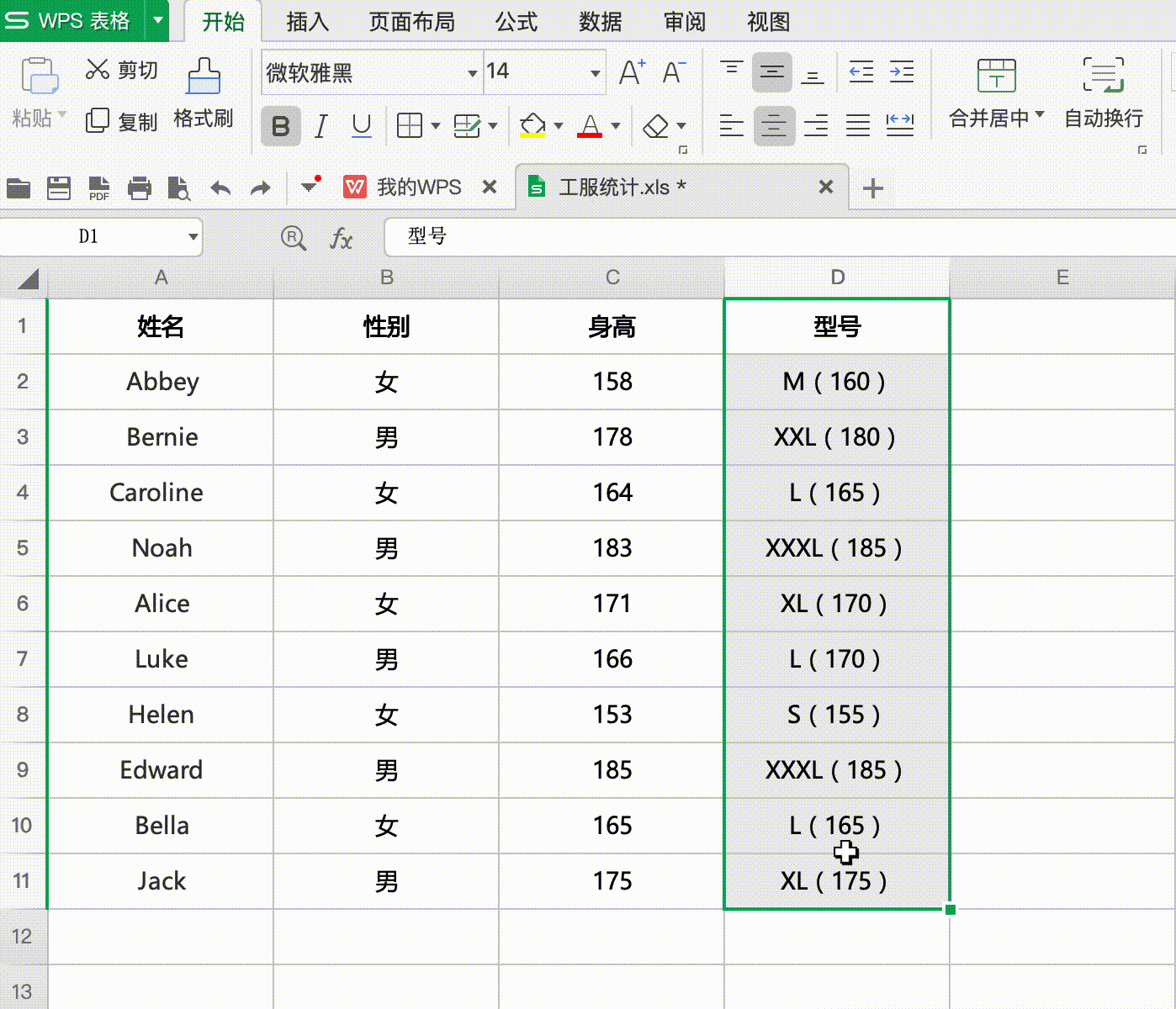This screenshot has width=1176, height=1009.
Task: Click the table style/draw border icon
Action: click(x=467, y=126)
